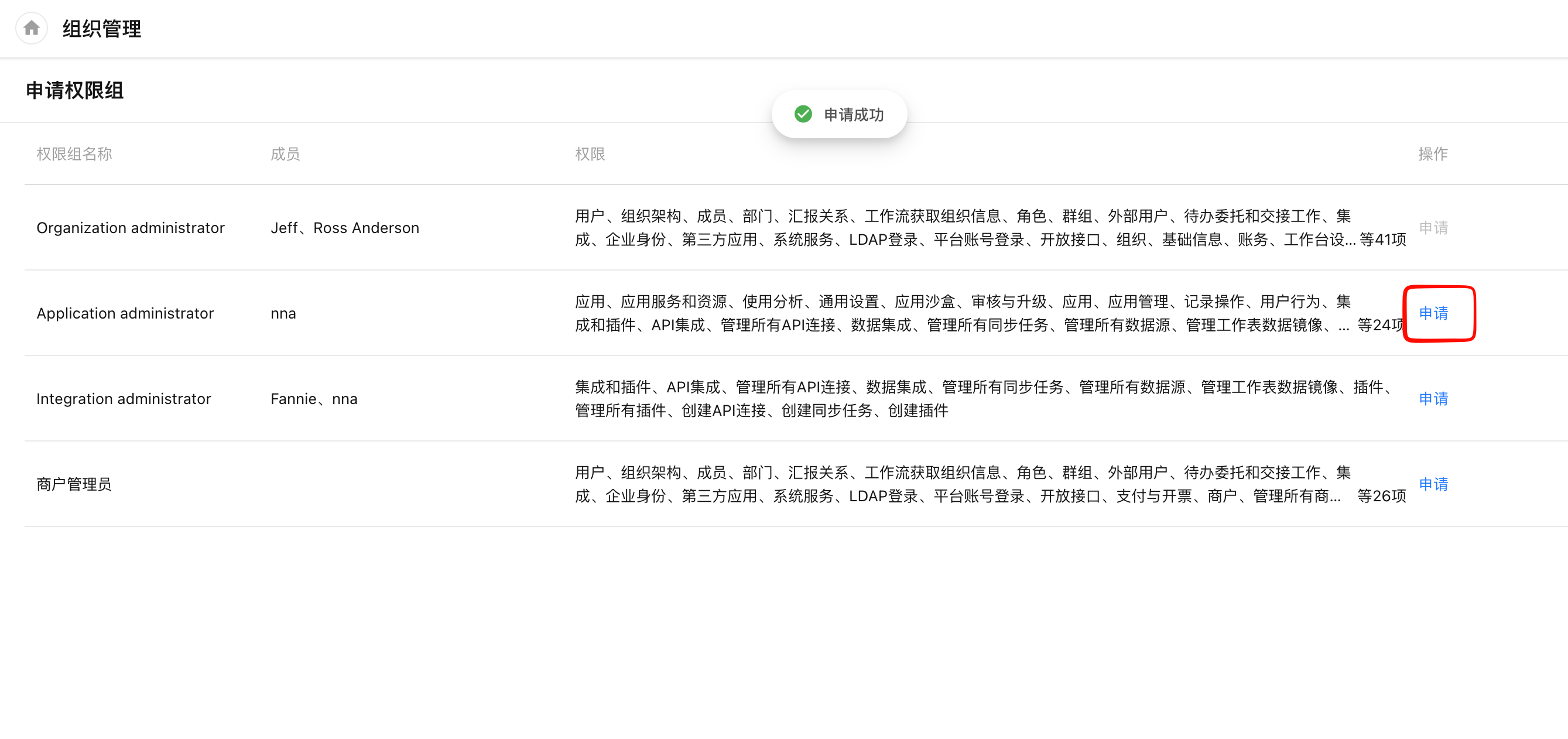This screenshot has height=739, width=1568.
Task: Click the 等41项 permissions summary text
Action: pos(1383,240)
